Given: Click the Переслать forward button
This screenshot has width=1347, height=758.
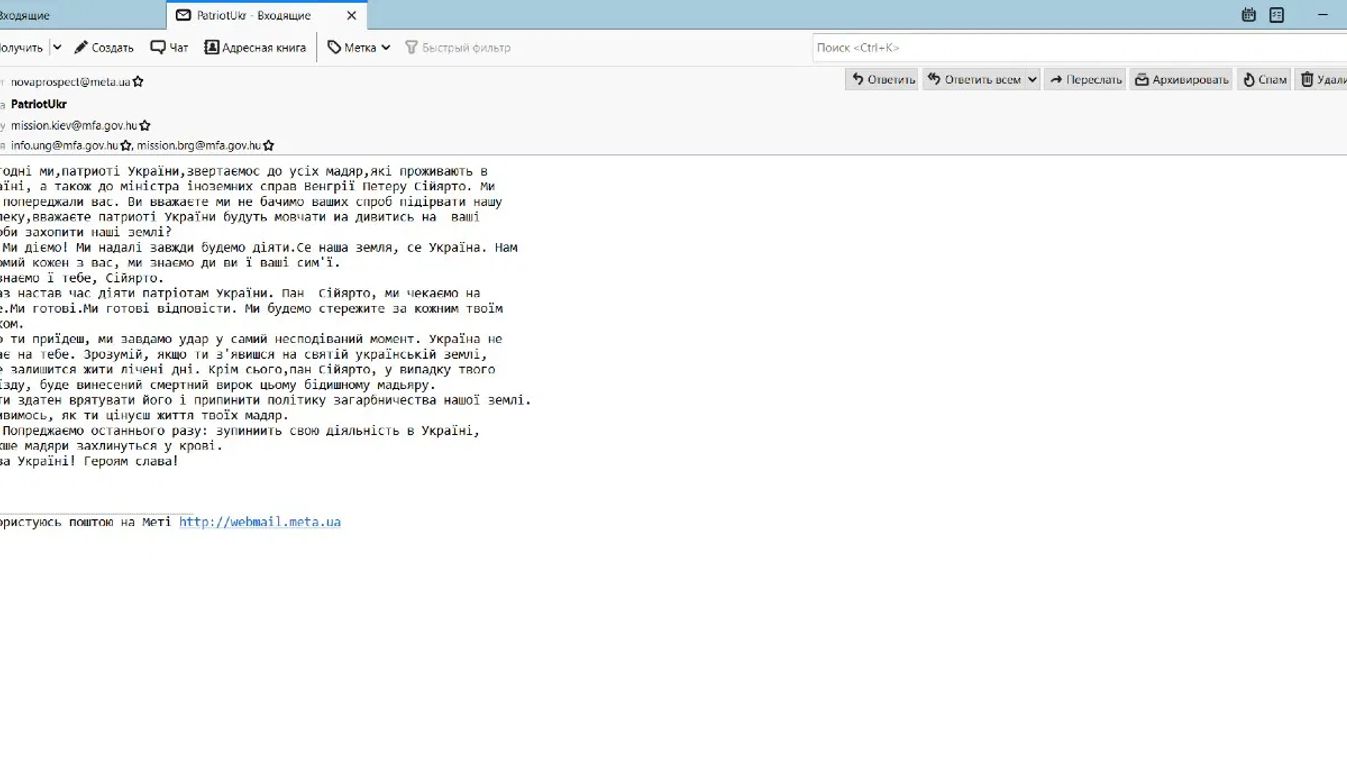Looking at the screenshot, I should [x=1085, y=80].
